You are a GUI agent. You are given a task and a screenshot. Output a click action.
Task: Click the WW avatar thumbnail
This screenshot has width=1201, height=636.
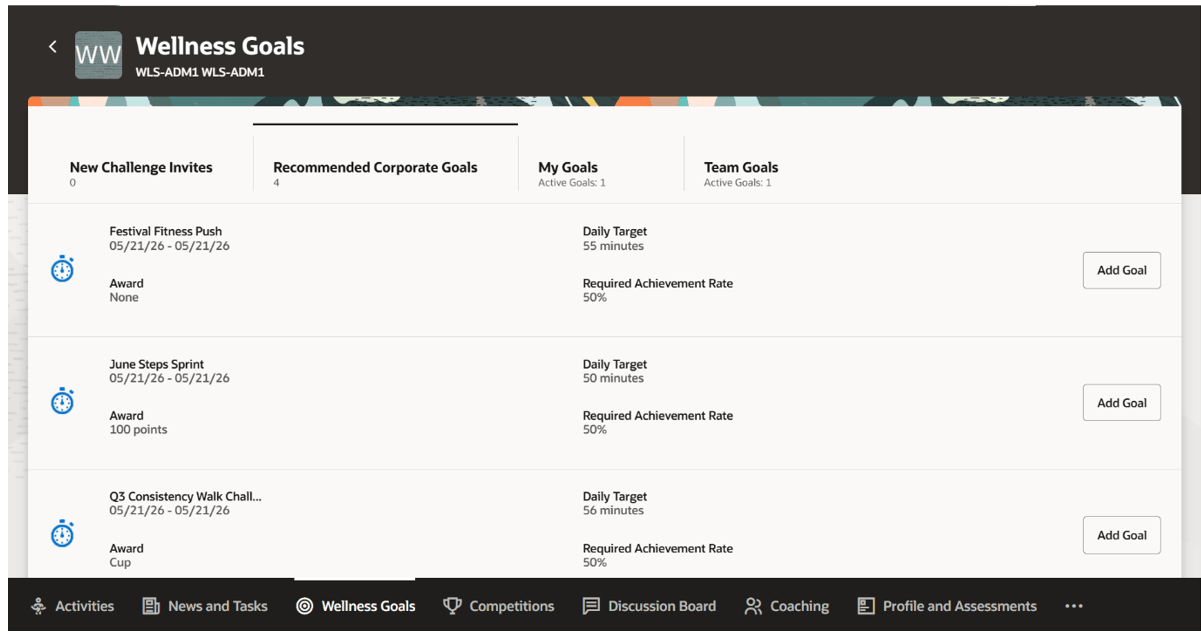click(x=98, y=55)
